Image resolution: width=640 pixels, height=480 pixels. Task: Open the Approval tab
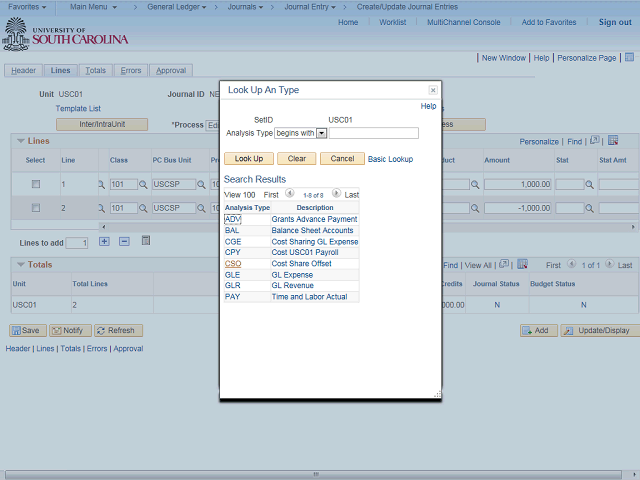pos(171,70)
